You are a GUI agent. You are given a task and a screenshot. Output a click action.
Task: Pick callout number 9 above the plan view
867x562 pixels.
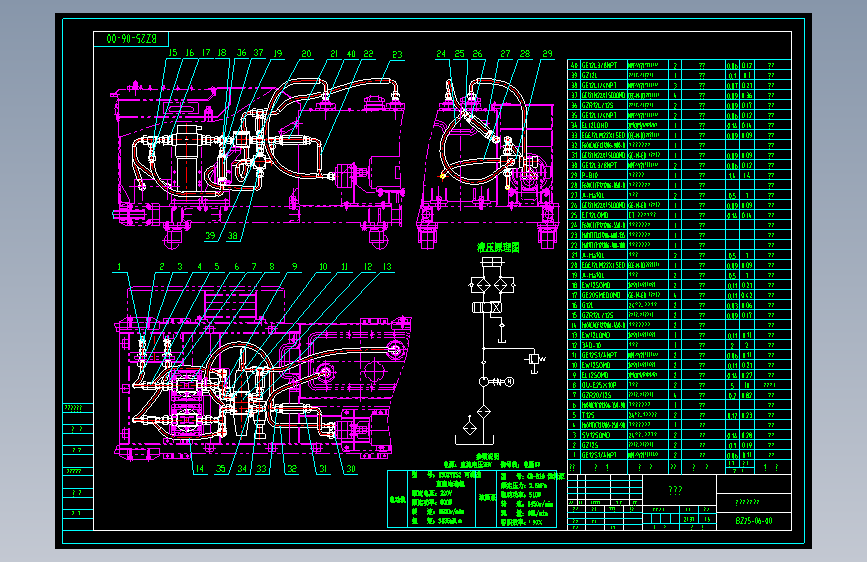[295, 267]
